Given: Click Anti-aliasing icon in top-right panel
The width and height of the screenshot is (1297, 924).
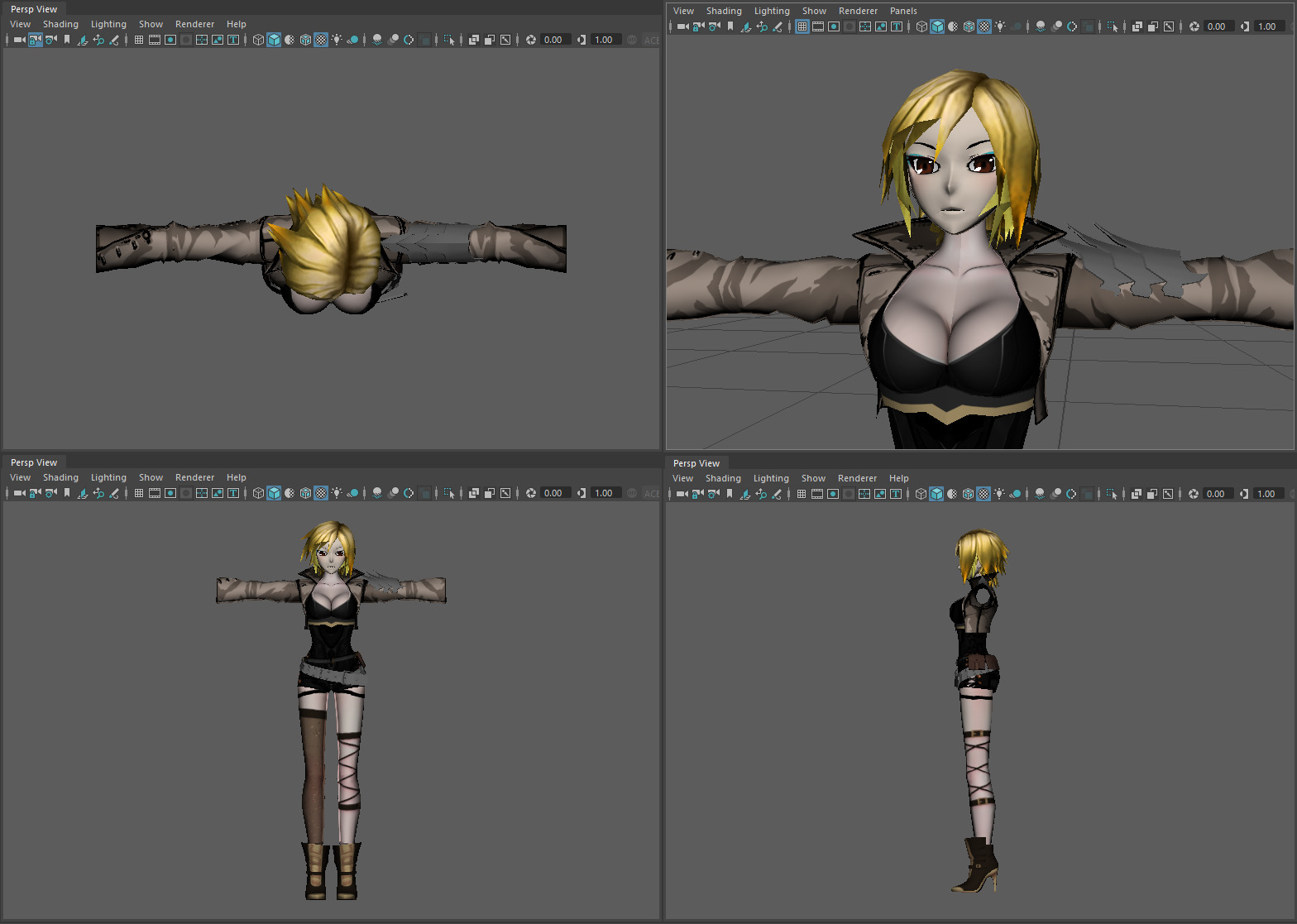Looking at the screenshot, I should (x=1072, y=26).
